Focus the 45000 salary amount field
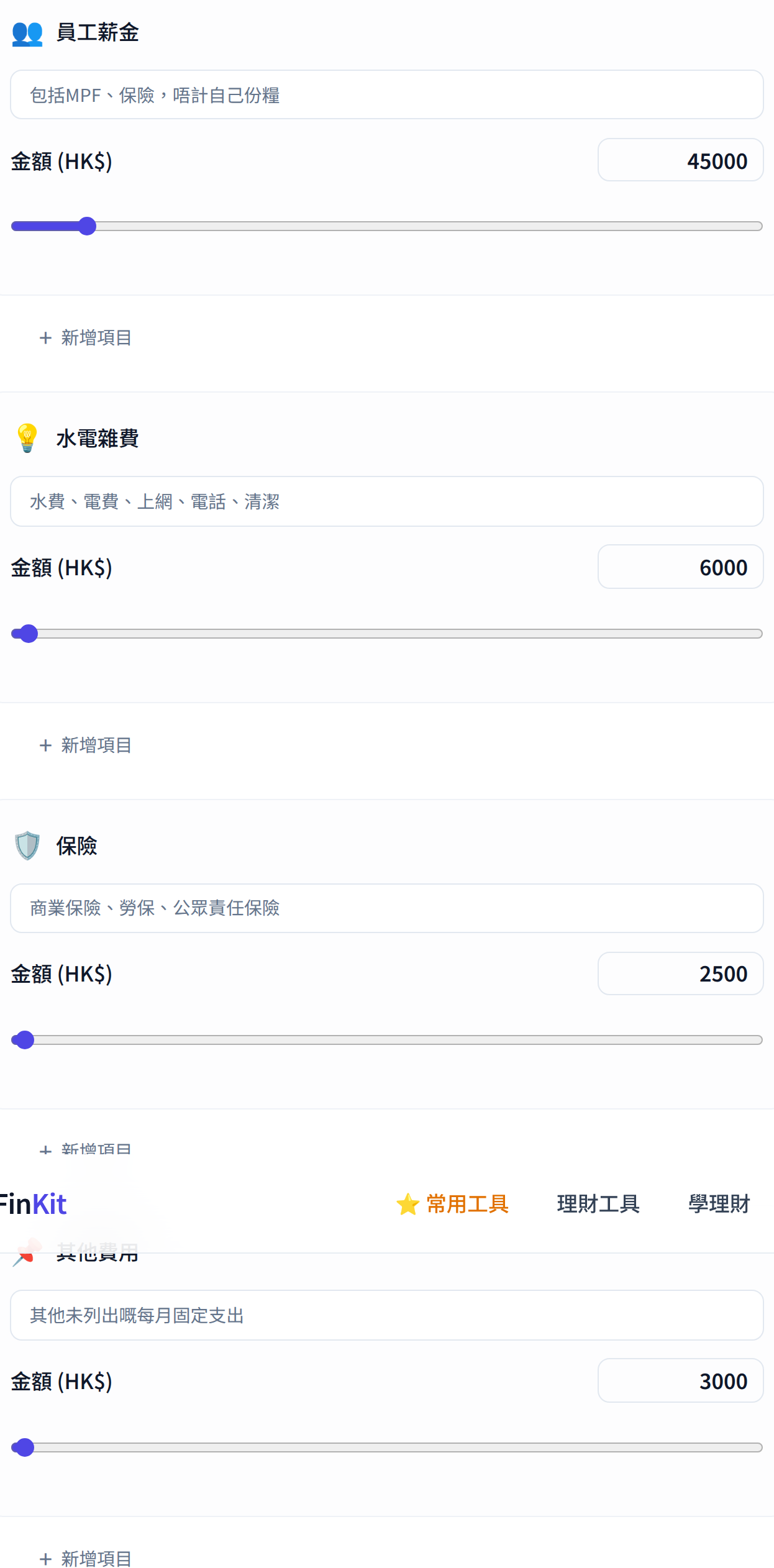This screenshot has height=1568, width=774. pyautogui.click(x=681, y=160)
